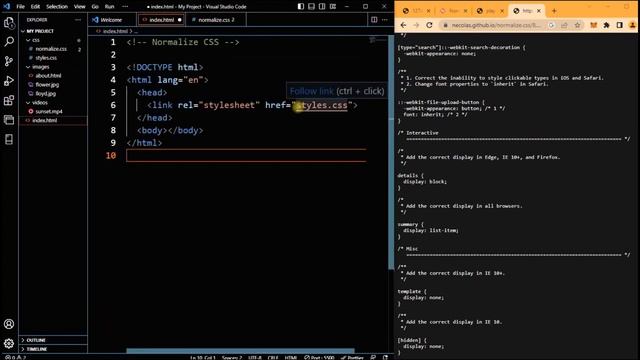Click the split editor icon
This screenshot has height=360, width=640.
[x=374, y=20]
